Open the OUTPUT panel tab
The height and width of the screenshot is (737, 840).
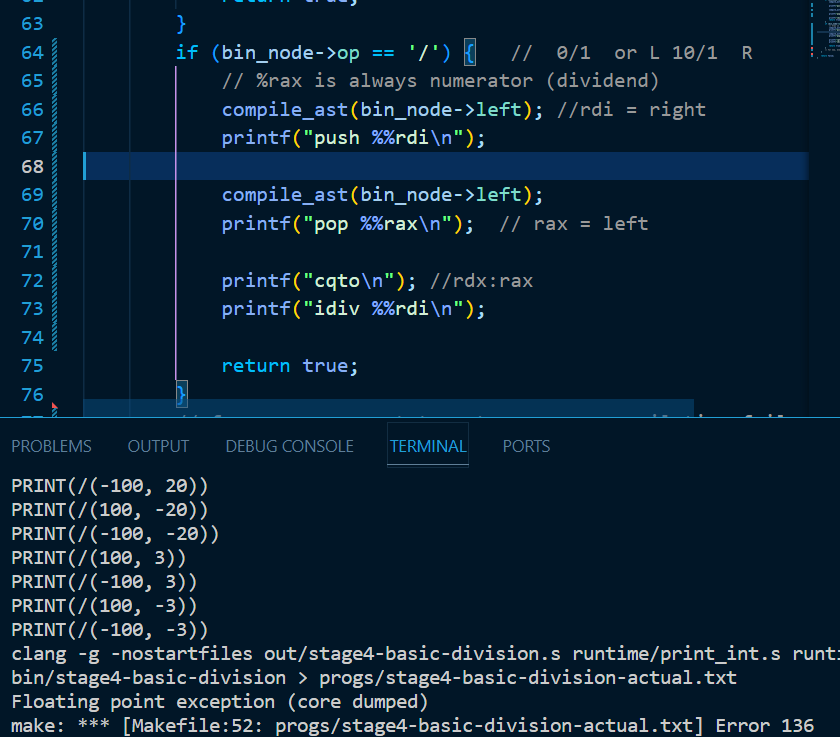(158, 446)
